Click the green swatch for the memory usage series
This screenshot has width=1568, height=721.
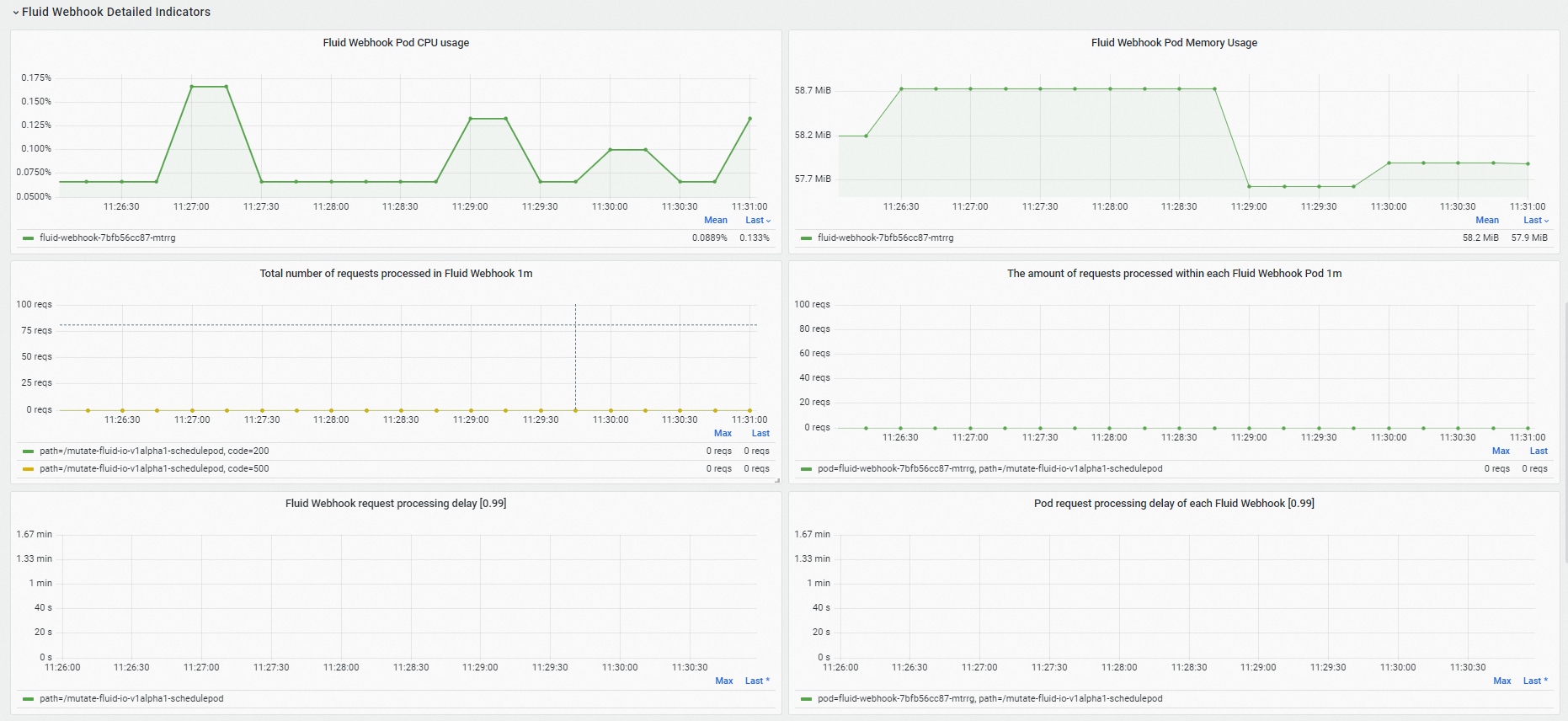click(x=806, y=238)
